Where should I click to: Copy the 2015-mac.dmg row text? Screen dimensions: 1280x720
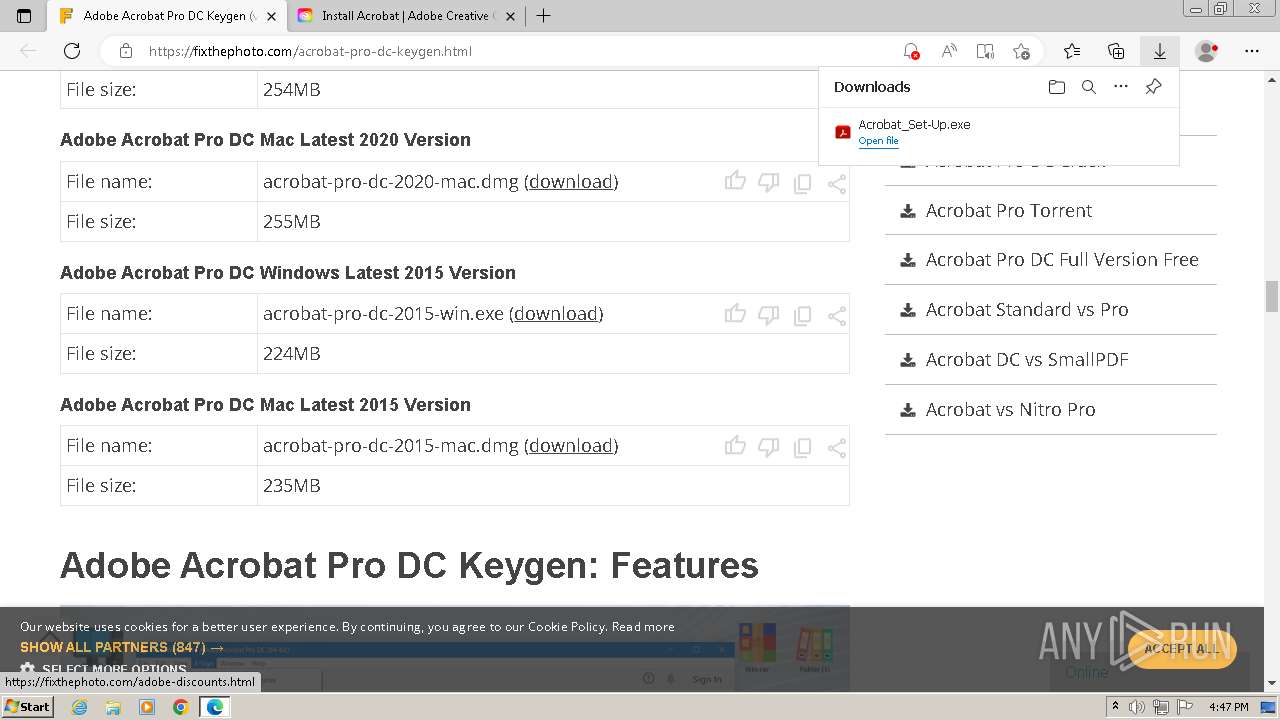802,448
